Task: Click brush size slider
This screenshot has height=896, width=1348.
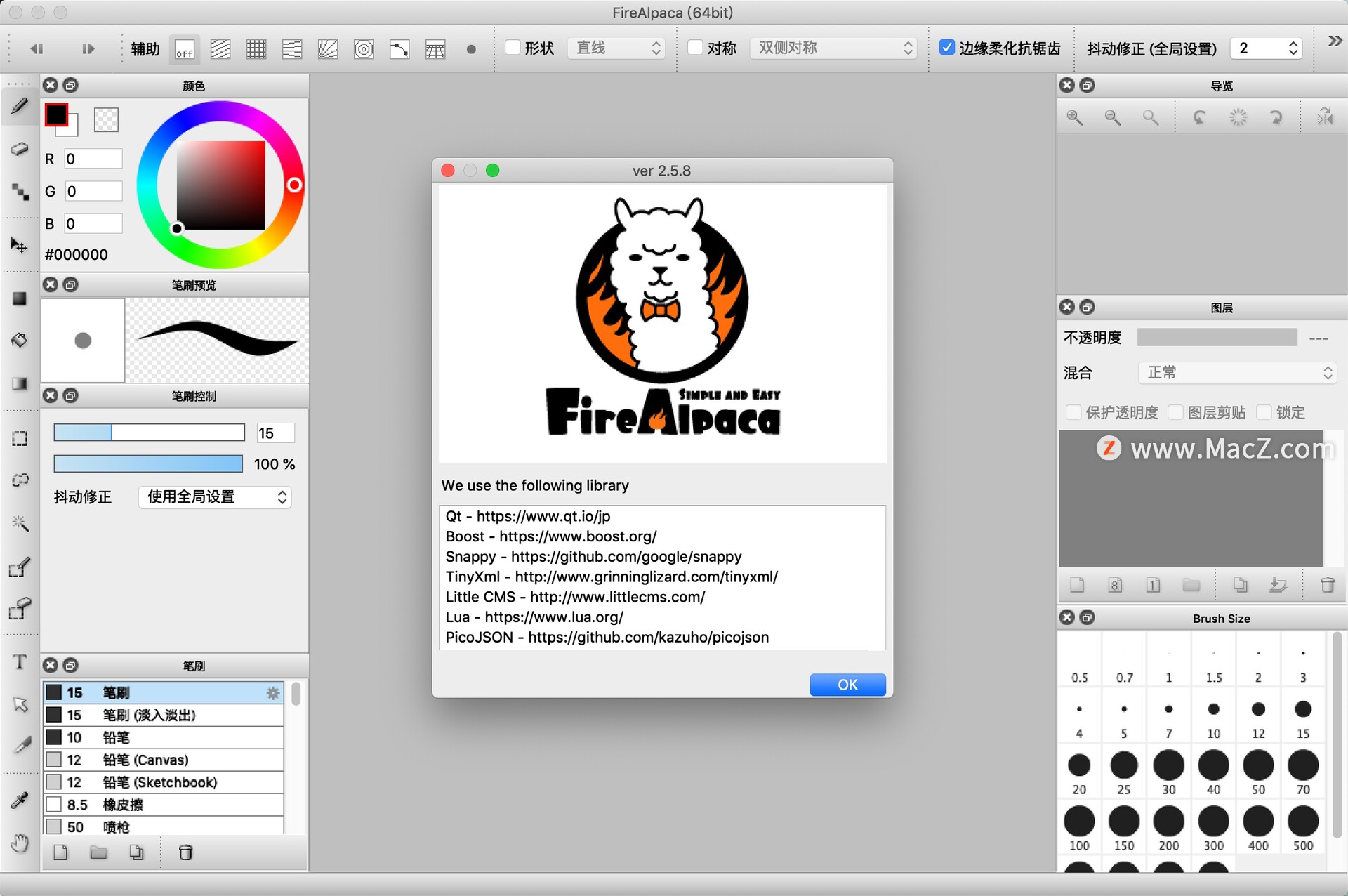Action: pos(149,433)
